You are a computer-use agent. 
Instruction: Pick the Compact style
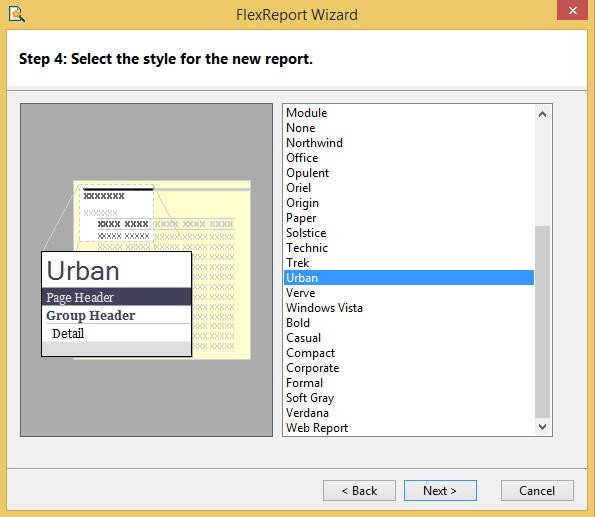pyautogui.click(x=409, y=353)
